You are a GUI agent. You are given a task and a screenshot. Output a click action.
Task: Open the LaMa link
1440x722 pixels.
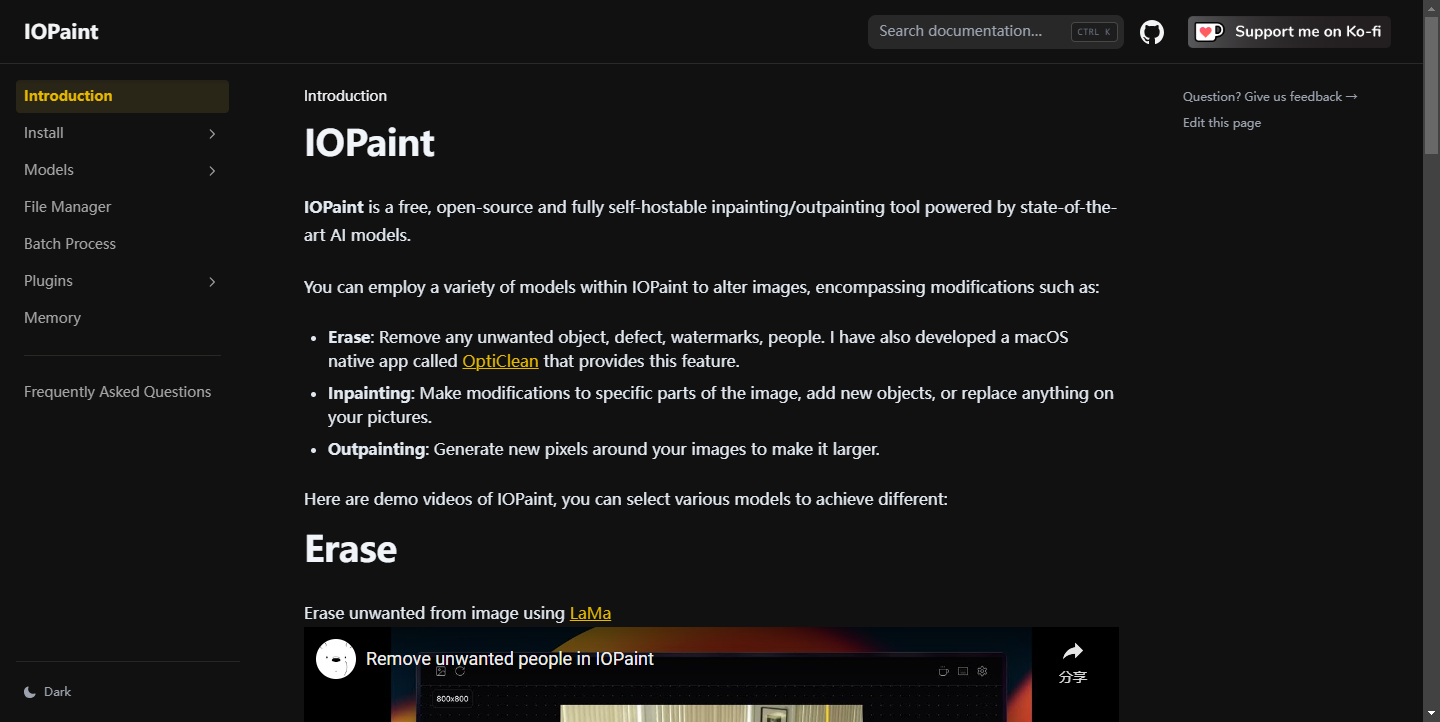point(590,613)
